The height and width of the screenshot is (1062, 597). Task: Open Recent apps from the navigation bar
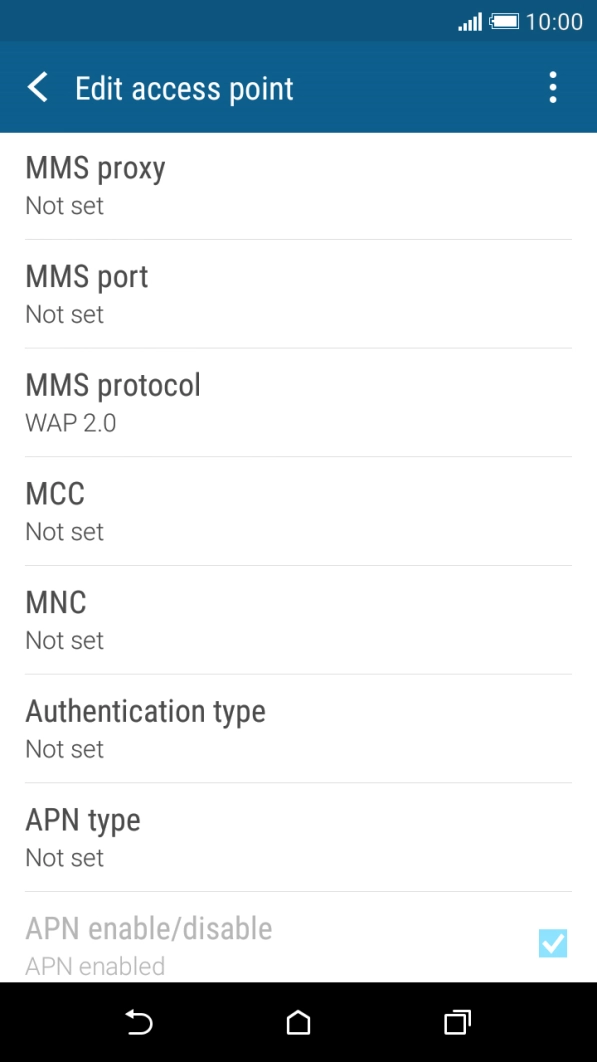click(456, 1023)
